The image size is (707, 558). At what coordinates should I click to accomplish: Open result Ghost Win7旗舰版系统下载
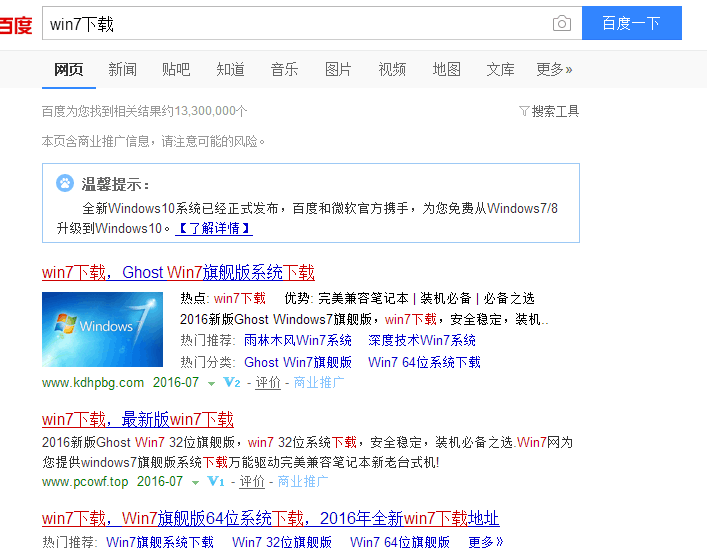click(178, 272)
